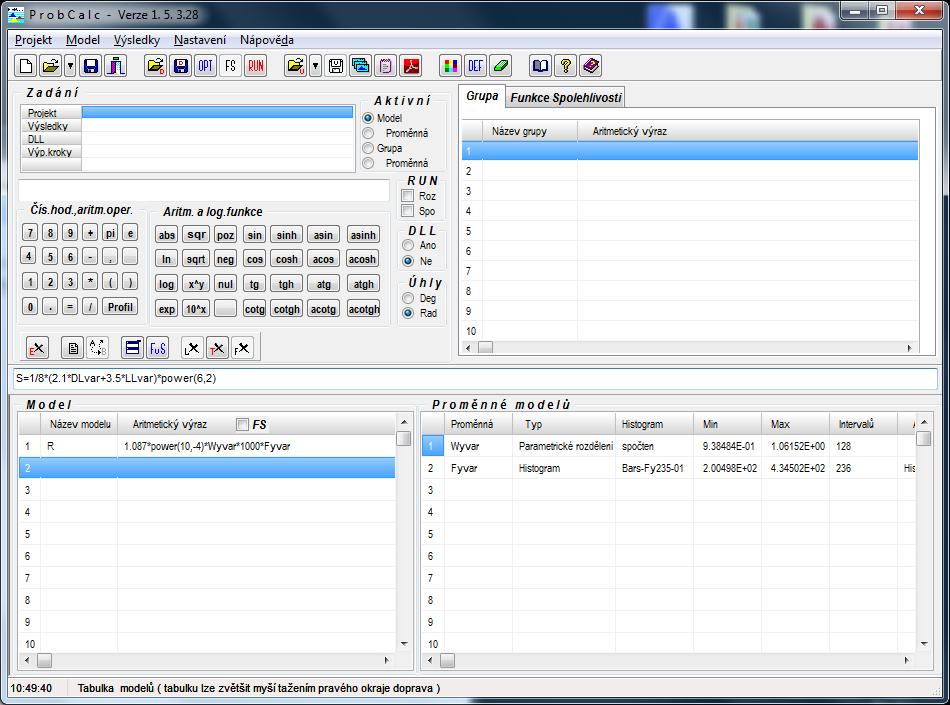
Task: Click the open book manual icon
Action: click(x=540, y=65)
